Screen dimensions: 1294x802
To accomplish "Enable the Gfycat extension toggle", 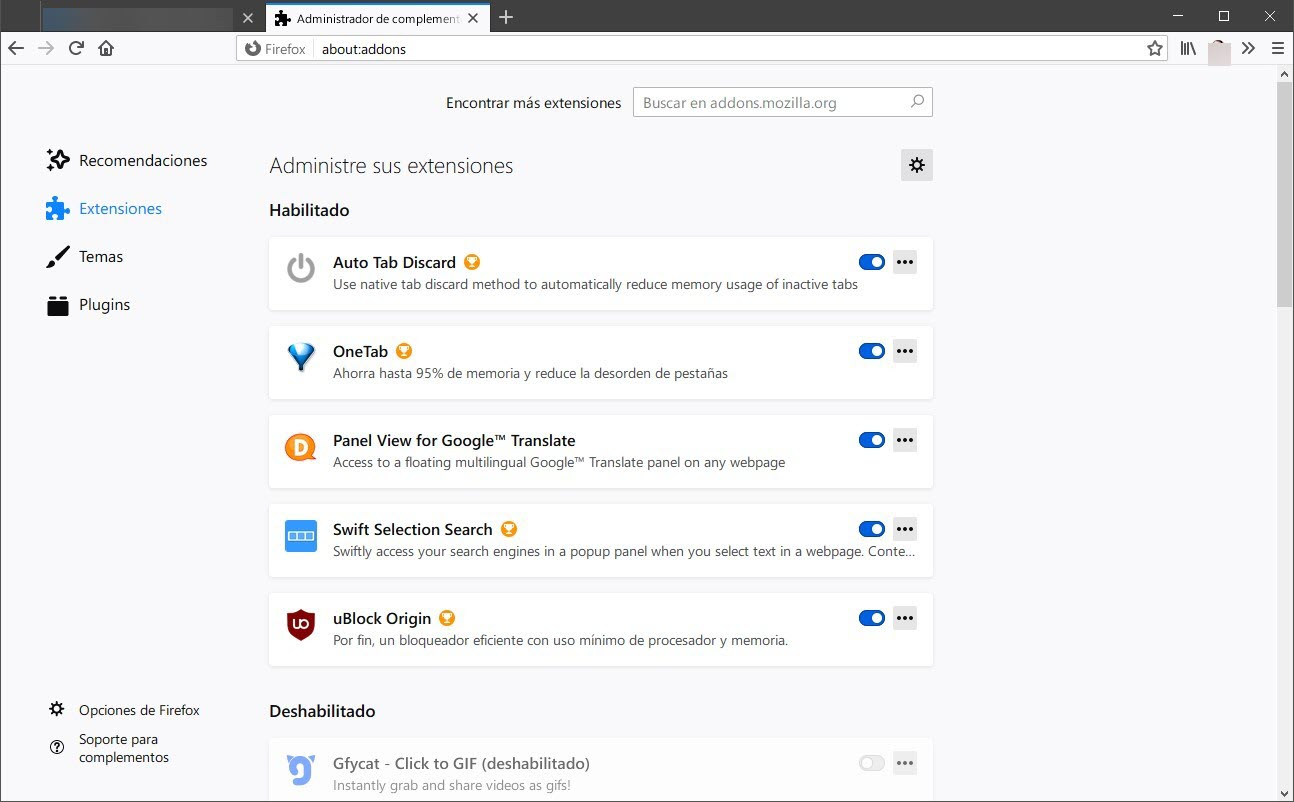I will pyautogui.click(x=871, y=763).
